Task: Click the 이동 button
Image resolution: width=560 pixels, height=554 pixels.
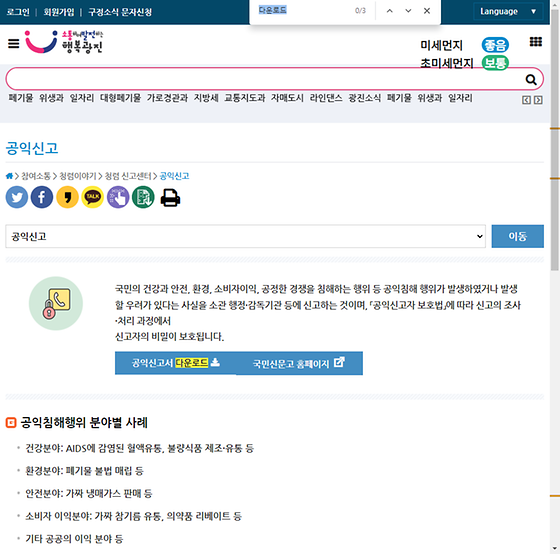Action: click(518, 236)
